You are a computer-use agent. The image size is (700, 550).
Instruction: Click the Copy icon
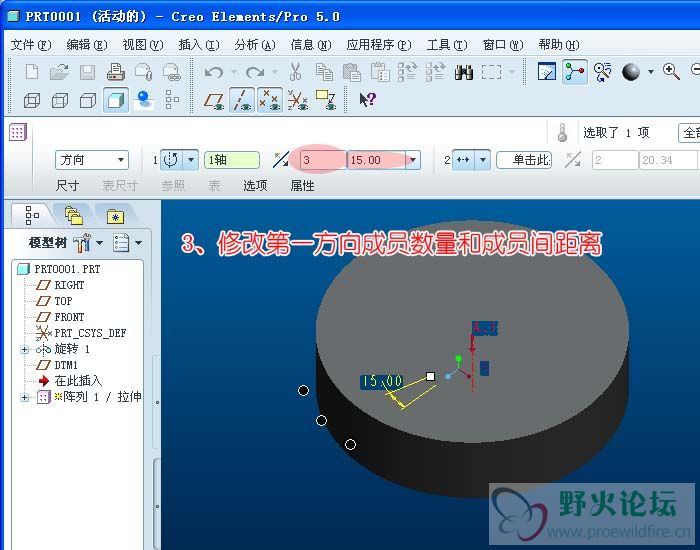[x=324, y=72]
